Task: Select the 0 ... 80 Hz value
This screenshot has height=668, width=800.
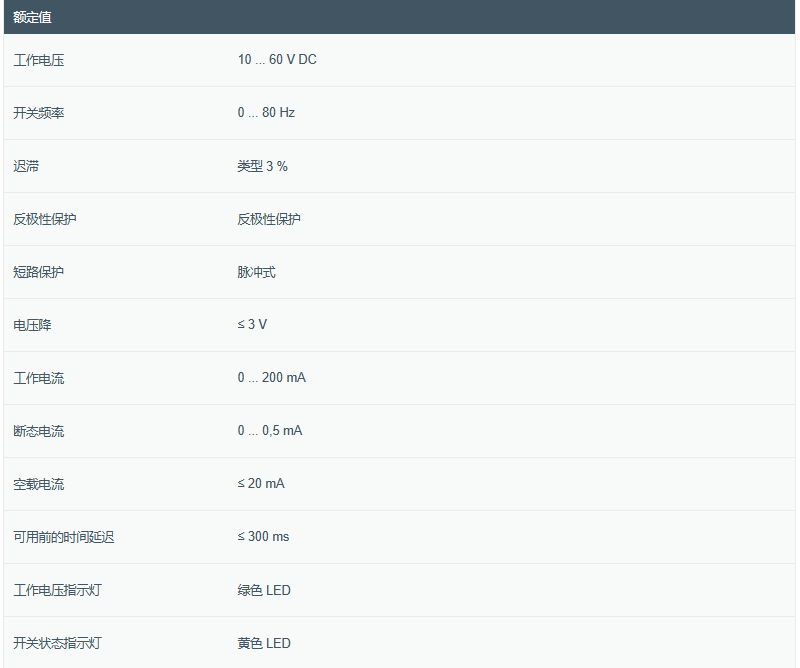Action: point(266,113)
